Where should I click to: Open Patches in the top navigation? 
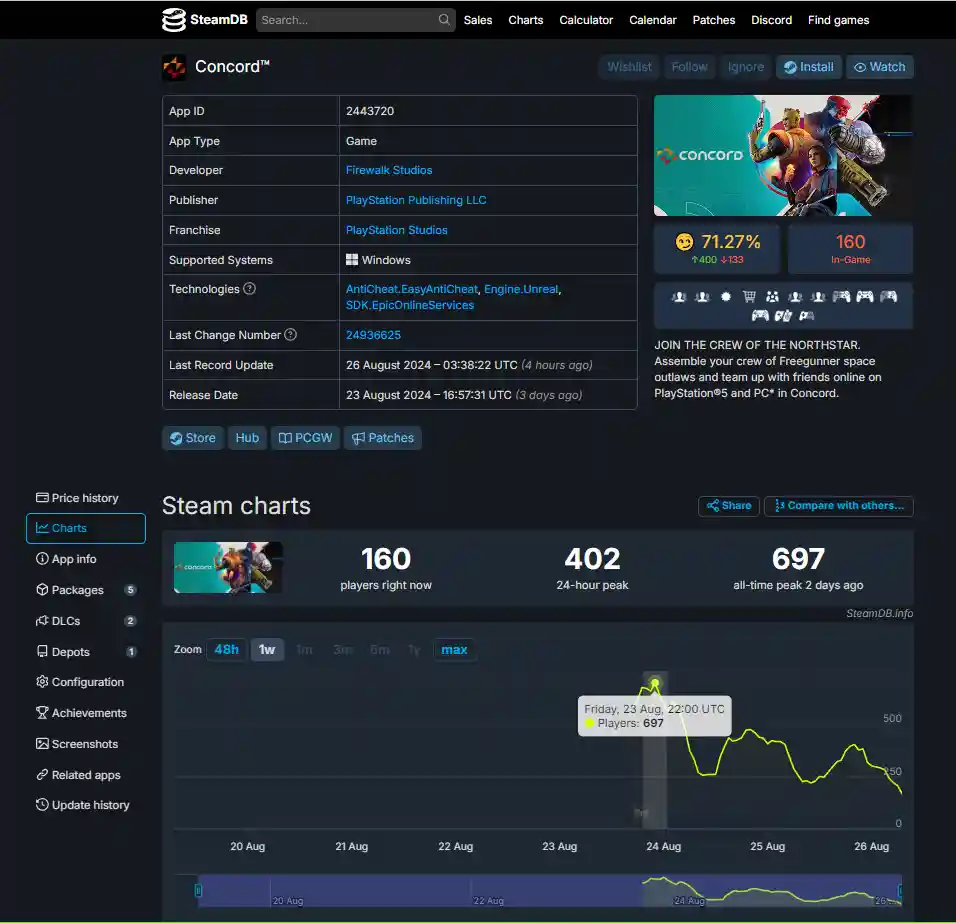coord(713,20)
